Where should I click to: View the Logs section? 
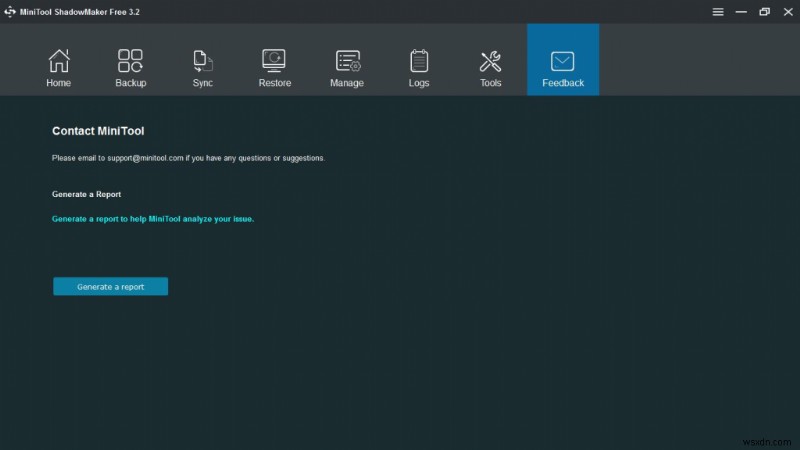[419, 68]
